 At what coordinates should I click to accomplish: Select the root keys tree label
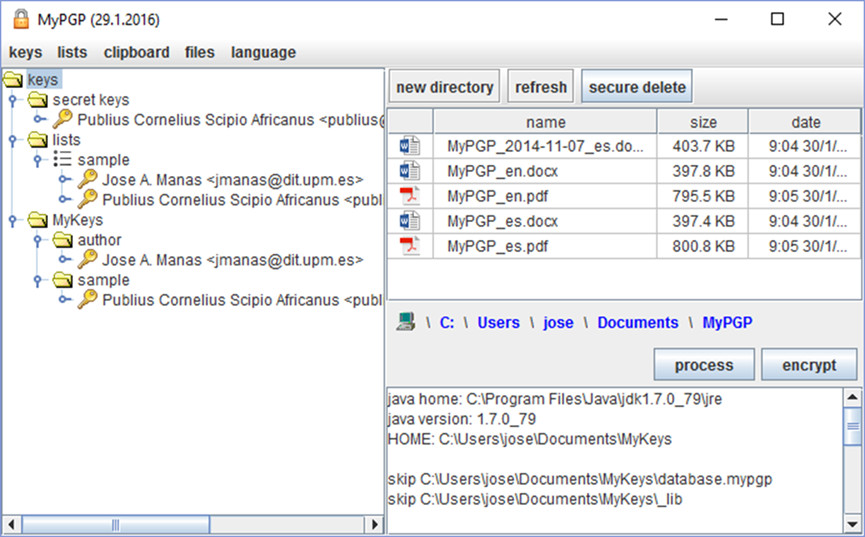43,79
